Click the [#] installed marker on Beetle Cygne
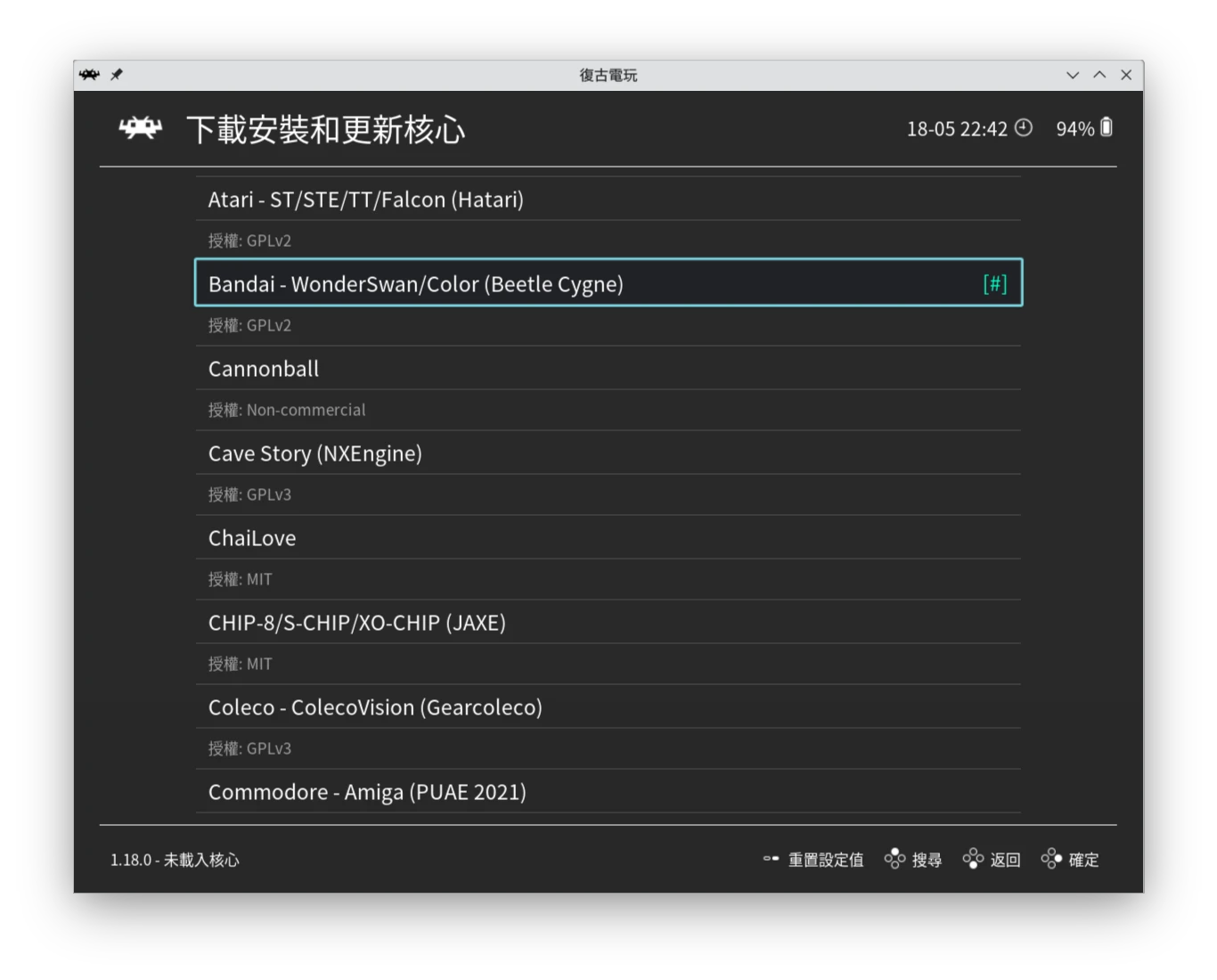Screen dimensions: 1217x980 (994, 283)
